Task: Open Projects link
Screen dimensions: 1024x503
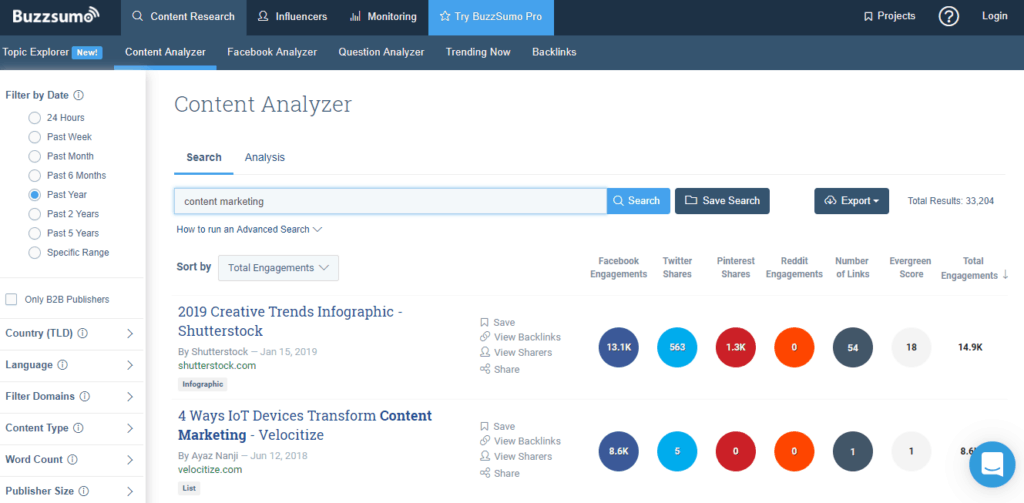Action: click(889, 16)
